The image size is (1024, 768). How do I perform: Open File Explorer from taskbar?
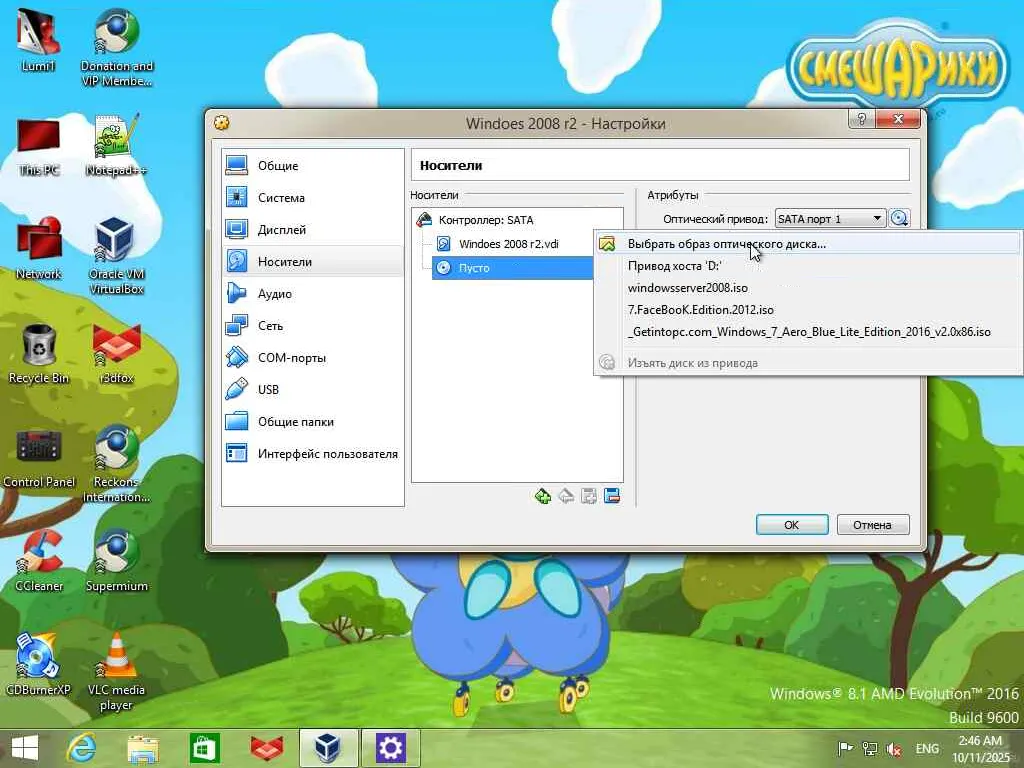143,748
